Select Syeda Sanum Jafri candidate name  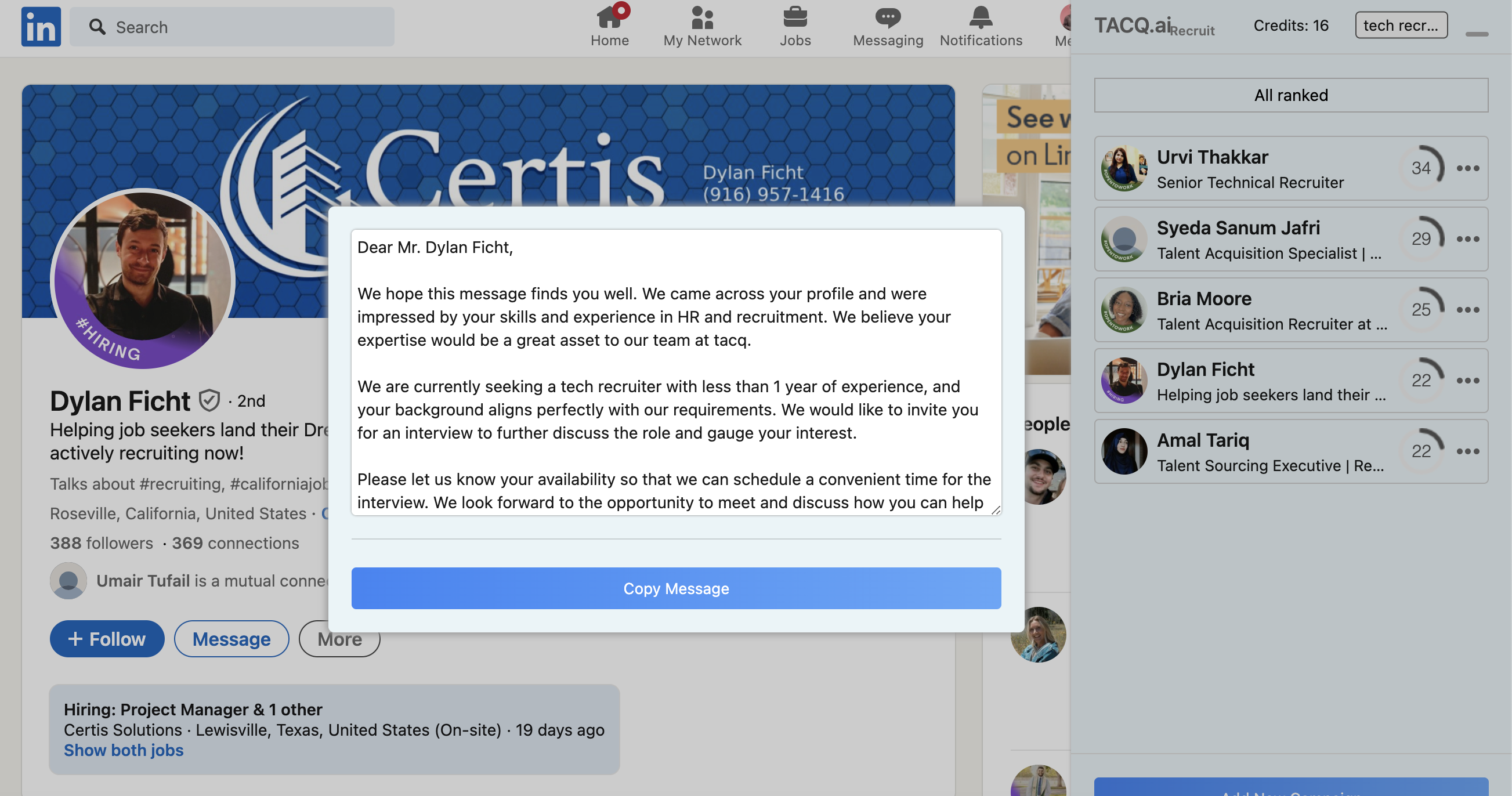(x=1238, y=228)
